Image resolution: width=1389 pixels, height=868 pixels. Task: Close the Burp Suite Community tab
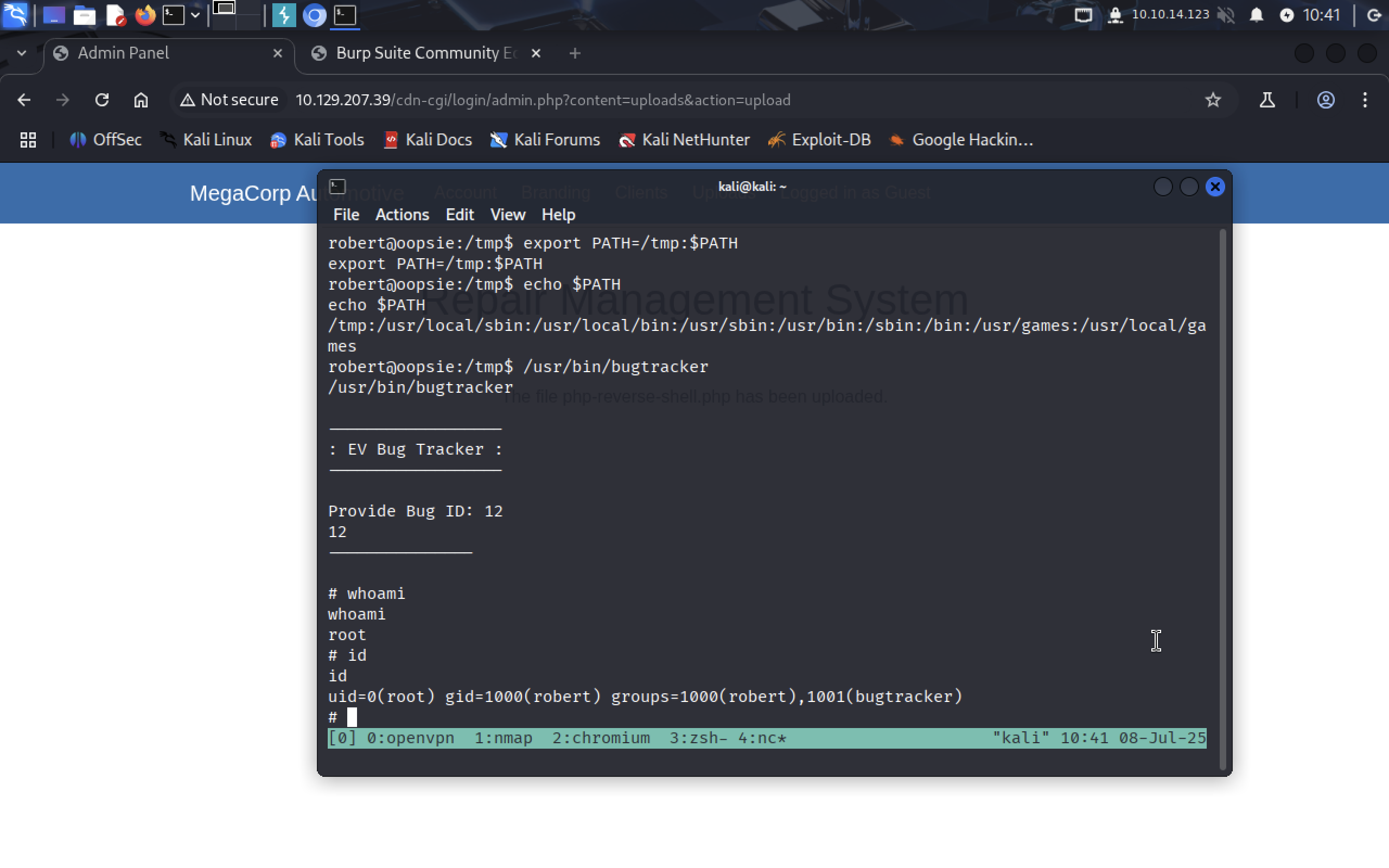click(536, 53)
